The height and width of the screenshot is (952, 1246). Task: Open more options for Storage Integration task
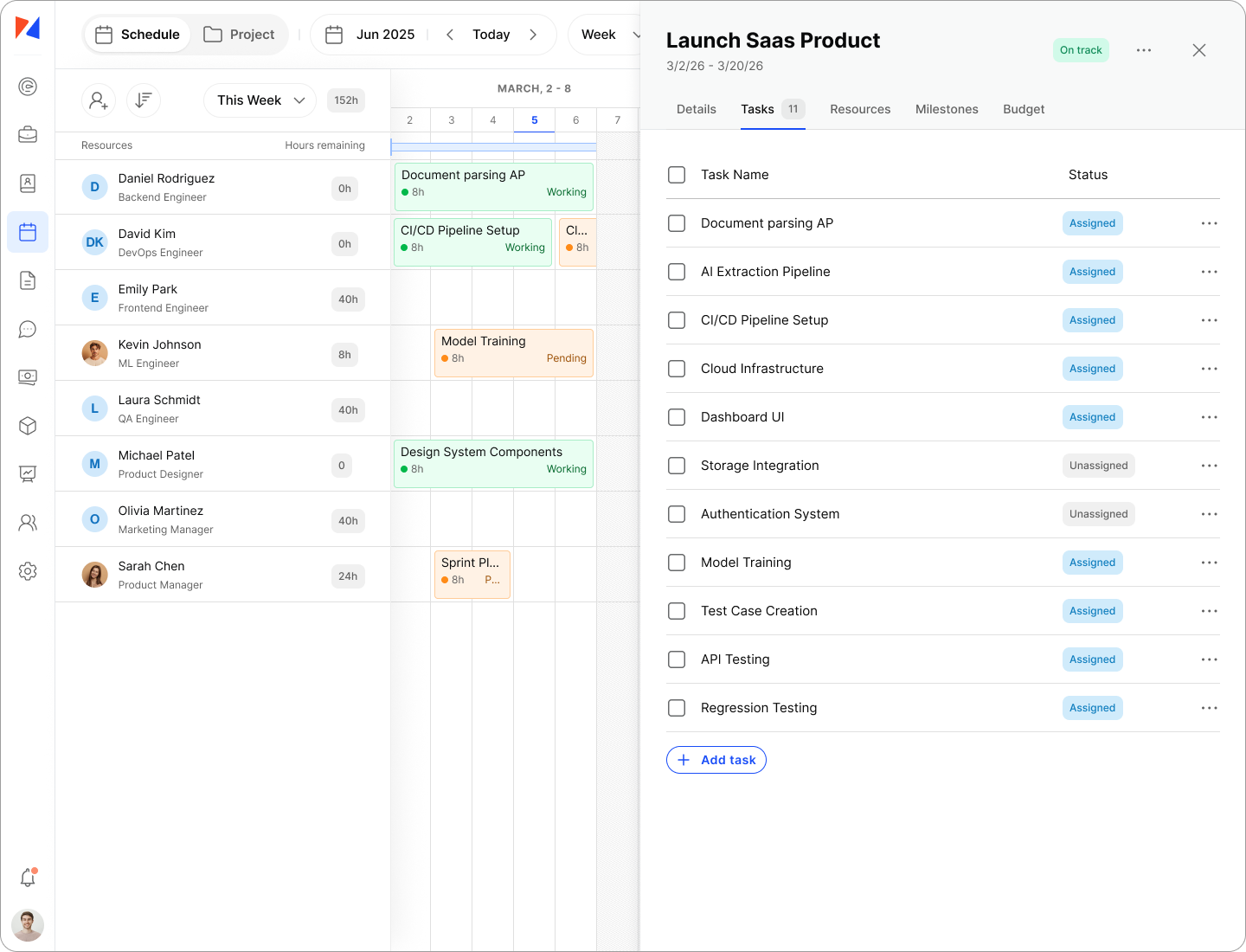(1209, 466)
